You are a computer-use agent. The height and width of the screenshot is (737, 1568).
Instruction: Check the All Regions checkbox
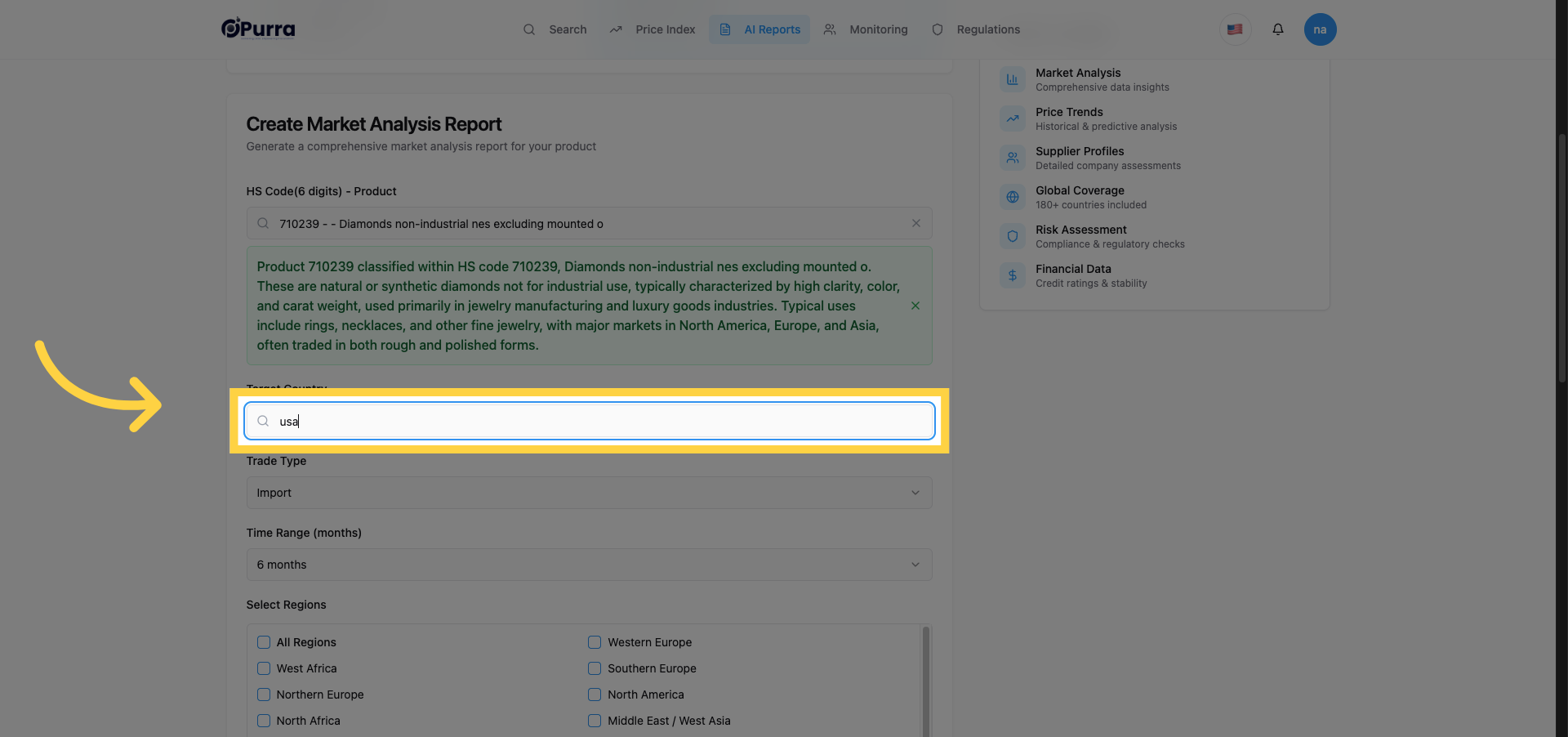point(264,642)
